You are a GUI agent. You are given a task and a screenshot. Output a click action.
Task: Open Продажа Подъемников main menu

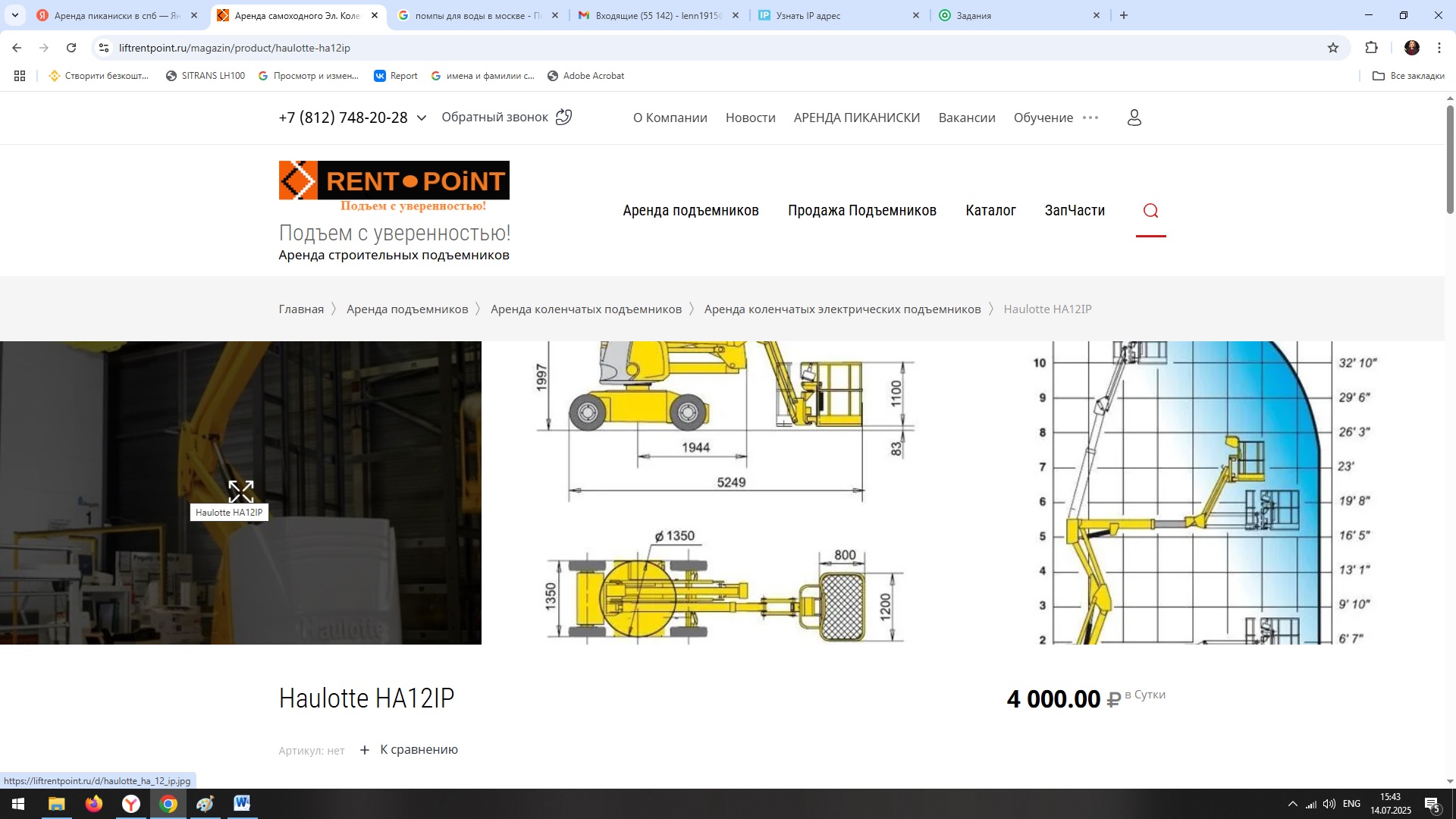[x=861, y=210]
